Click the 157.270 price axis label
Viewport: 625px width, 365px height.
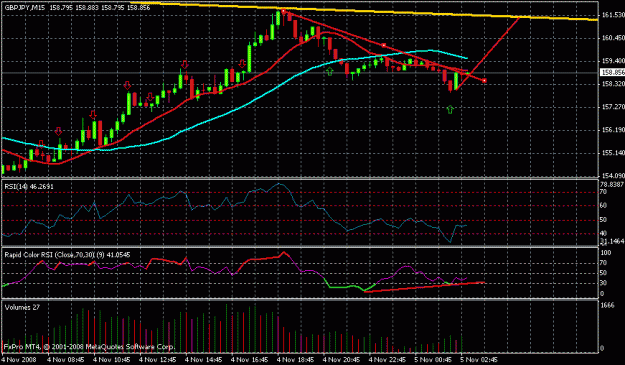613,107
